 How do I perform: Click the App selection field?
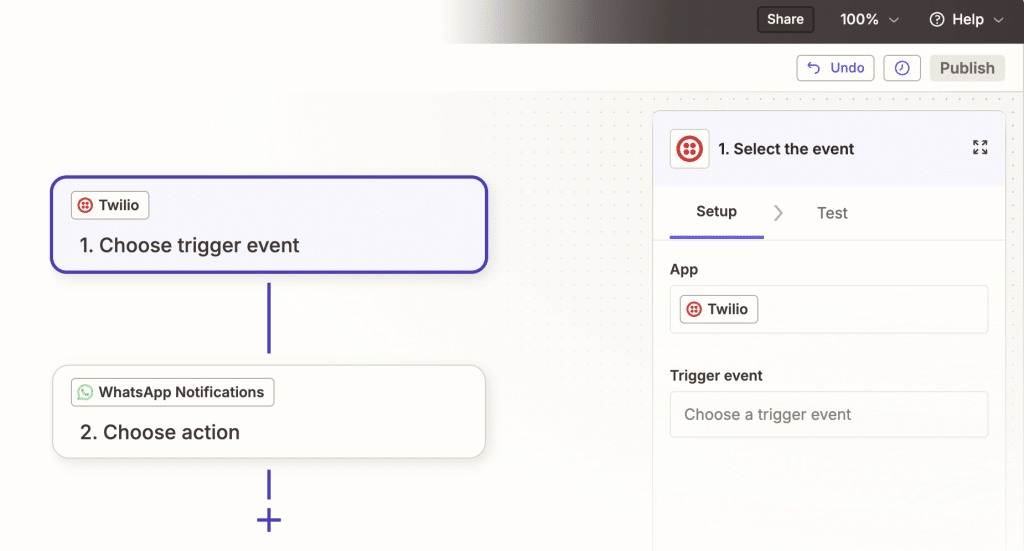(870, 310)
